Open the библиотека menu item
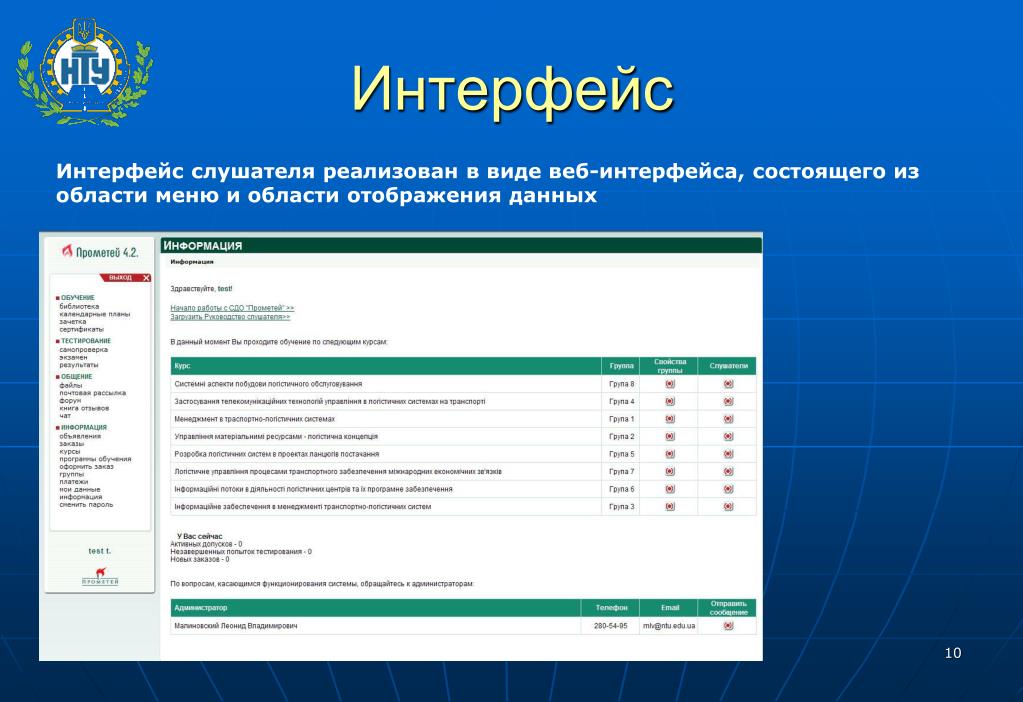 (79, 306)
